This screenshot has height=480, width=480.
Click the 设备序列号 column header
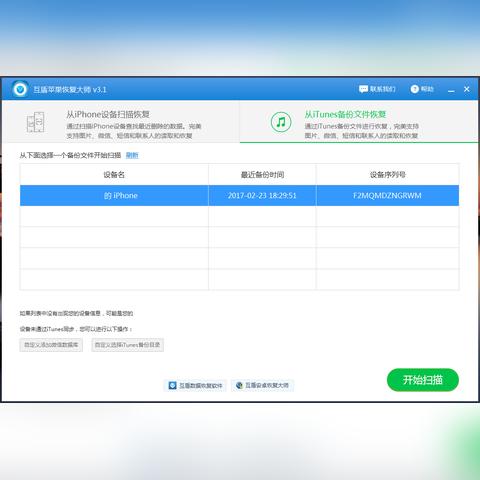pos(387,174)
